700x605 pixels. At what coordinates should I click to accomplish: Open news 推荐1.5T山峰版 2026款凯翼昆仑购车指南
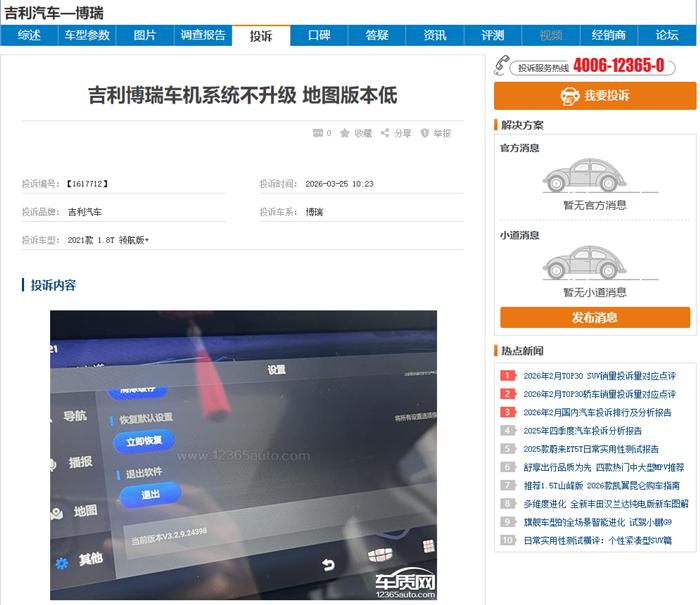click(602, 486)
